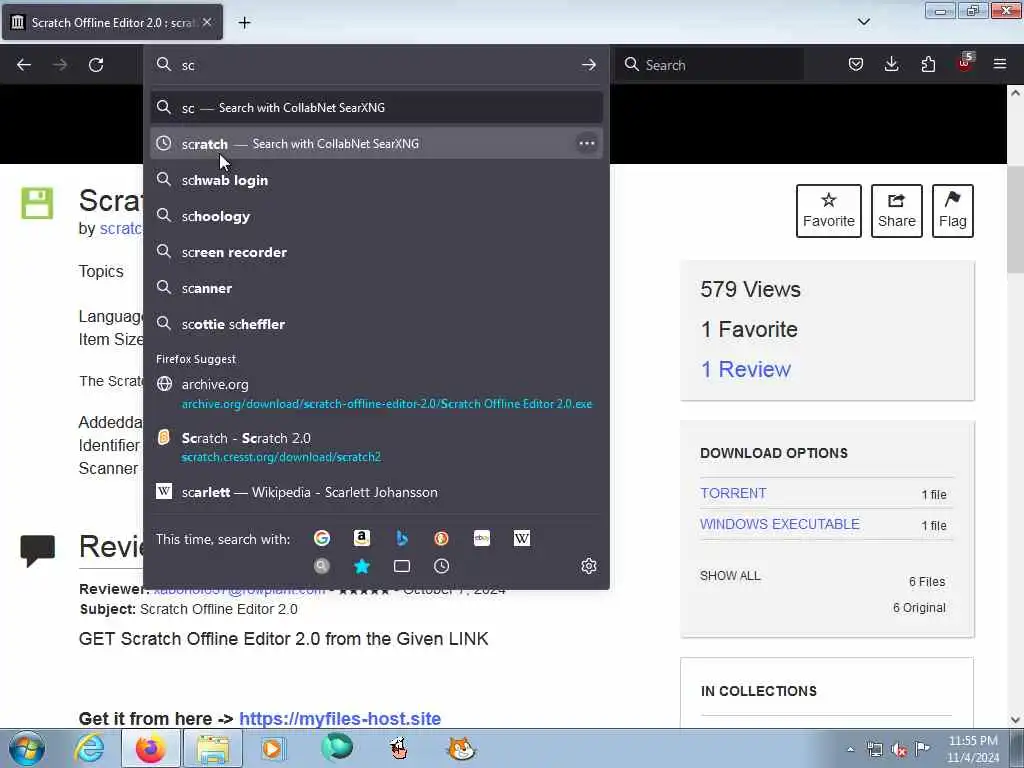
Task: Open the '1 Review' link
Action: 745,369
